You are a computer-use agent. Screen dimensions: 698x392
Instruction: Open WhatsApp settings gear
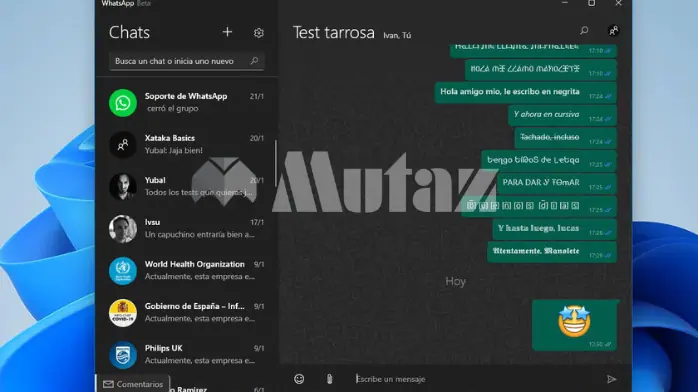point(259,32)
